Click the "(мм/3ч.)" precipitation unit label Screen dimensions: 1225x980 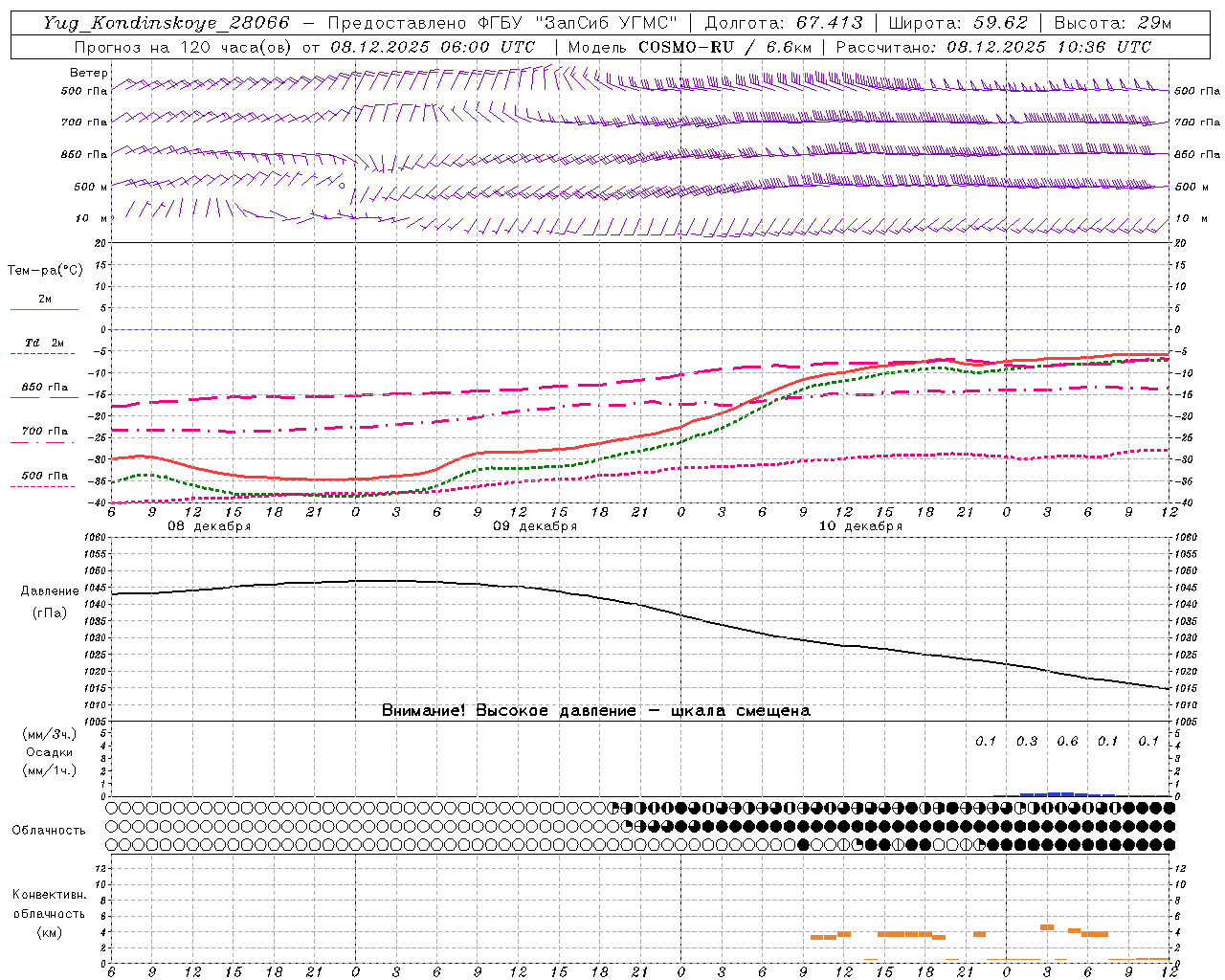point(50,734)
